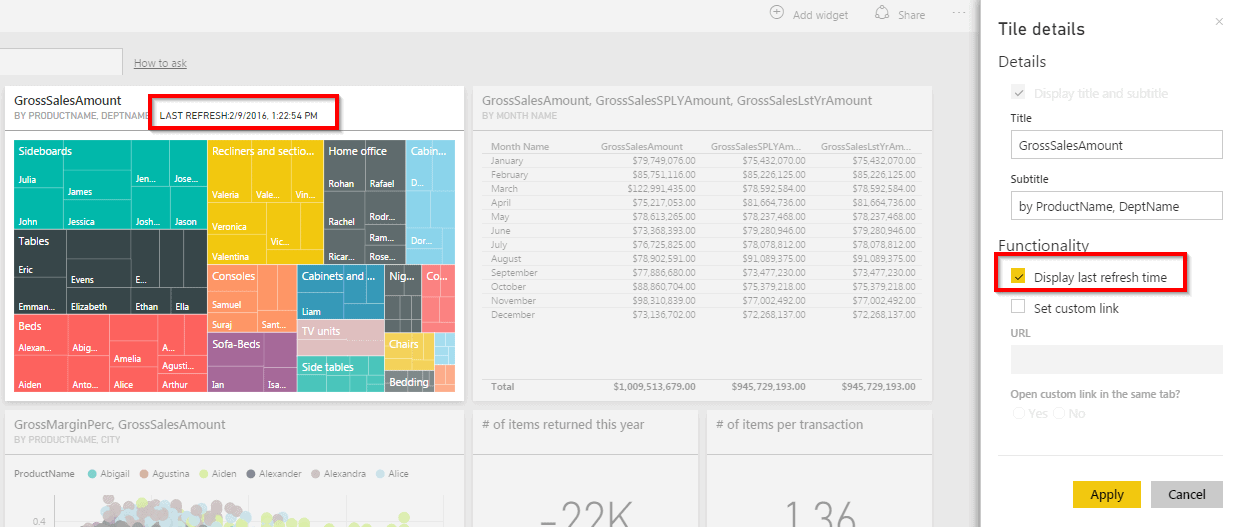The width and height of the screenshot is (1237, 527).
Task: Click the Share icon in top bar
Action: [882, 14]
